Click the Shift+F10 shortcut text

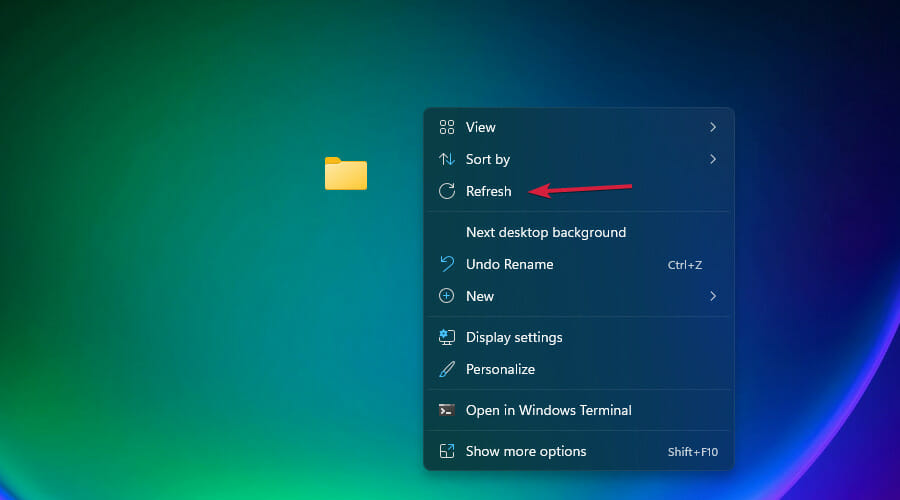[693, 452]
